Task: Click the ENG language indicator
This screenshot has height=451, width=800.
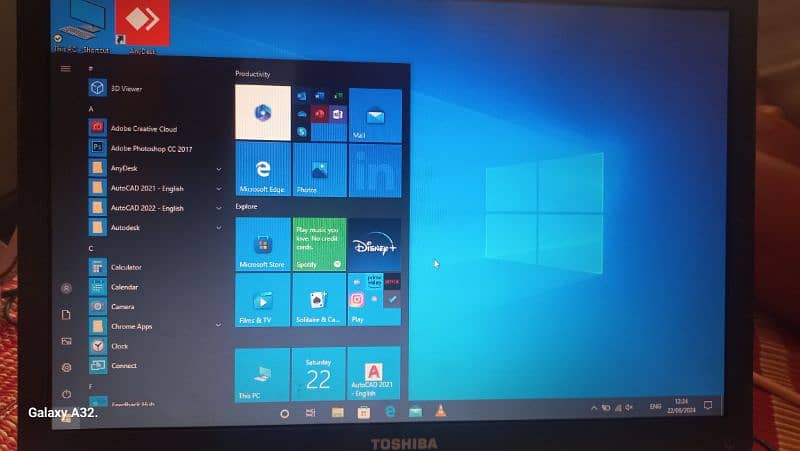Action: click(x=655, y=407)
